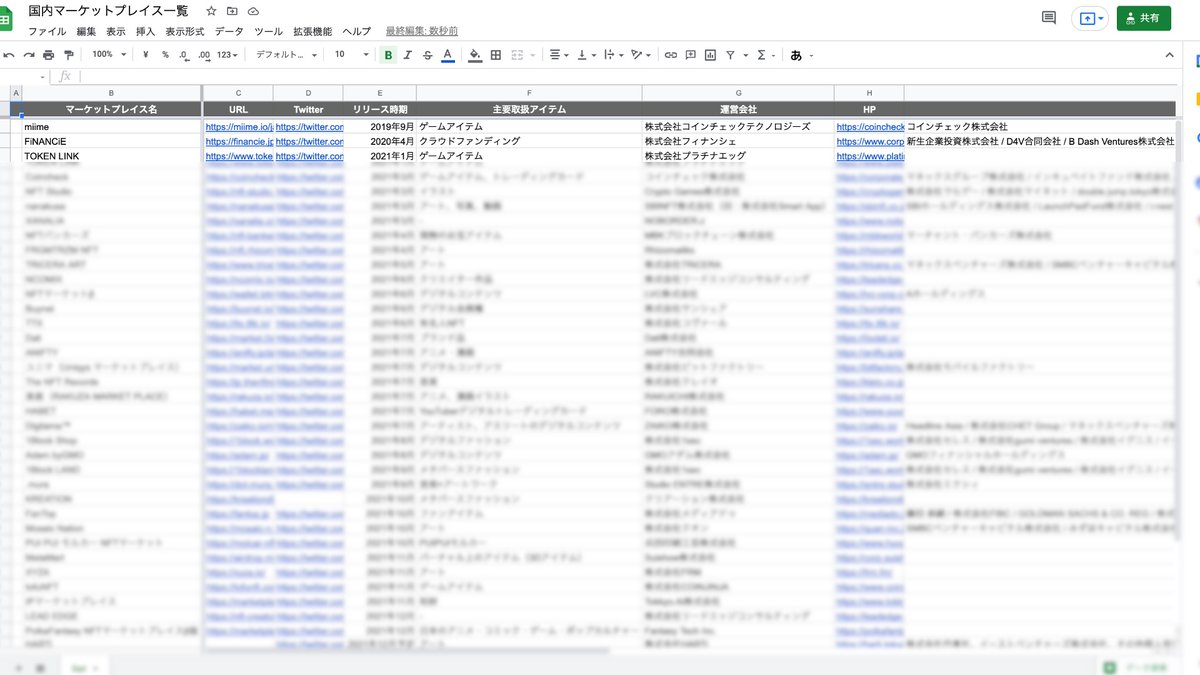This screenshot has height=675, width=1200.
Task: Select the cell 株式会社プラチナエッグ
Action: click(738, 157)
